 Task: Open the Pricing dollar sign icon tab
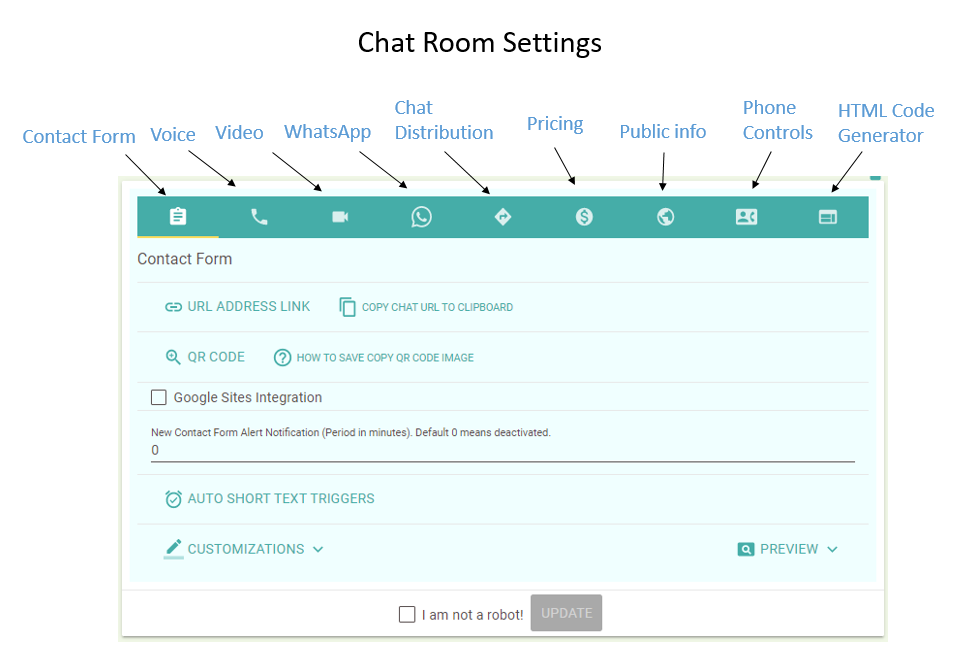click(584, 216)
